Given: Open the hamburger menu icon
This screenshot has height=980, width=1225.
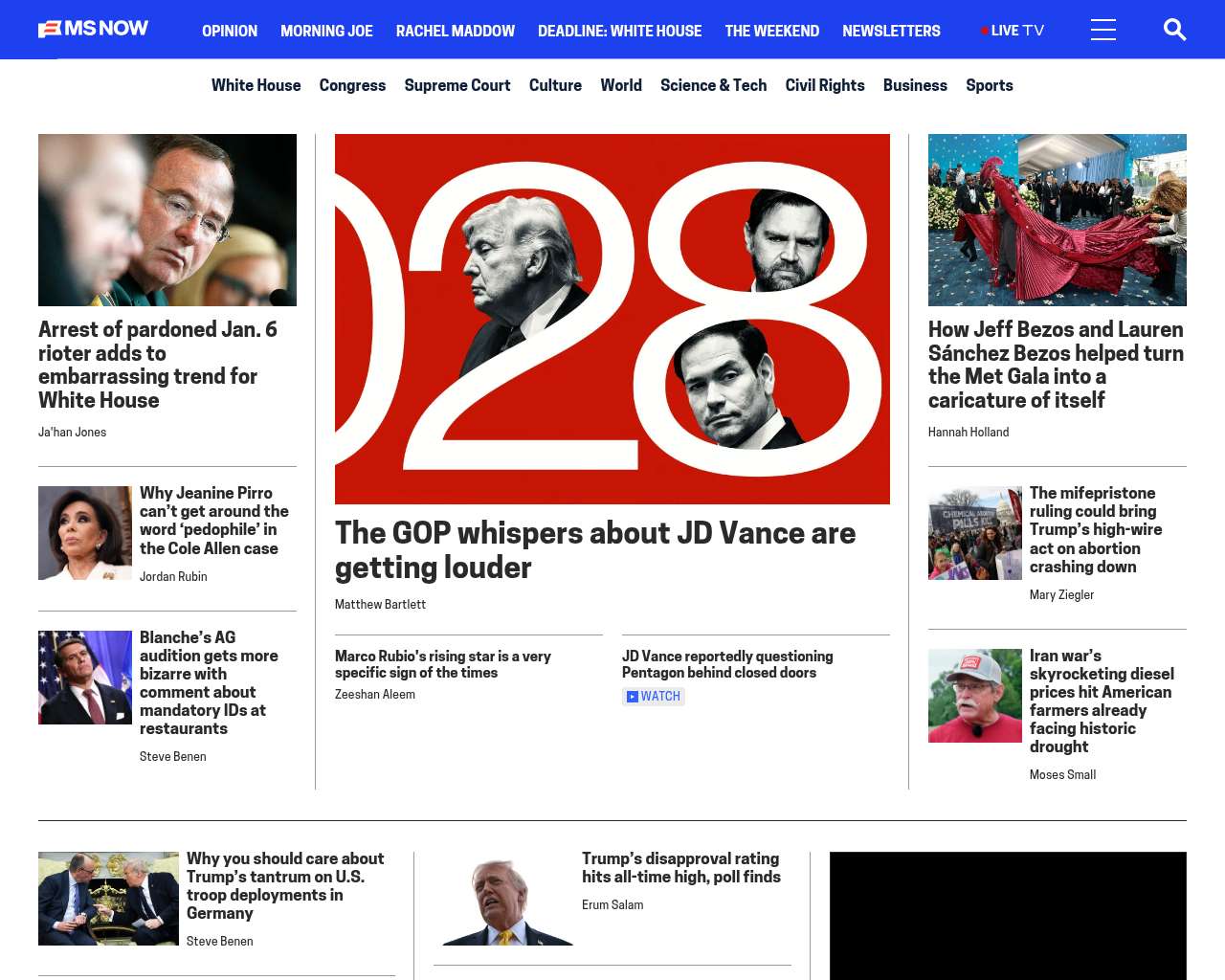Looking at the screenshot, I should pyautogui.click(x=1103, y=30).
